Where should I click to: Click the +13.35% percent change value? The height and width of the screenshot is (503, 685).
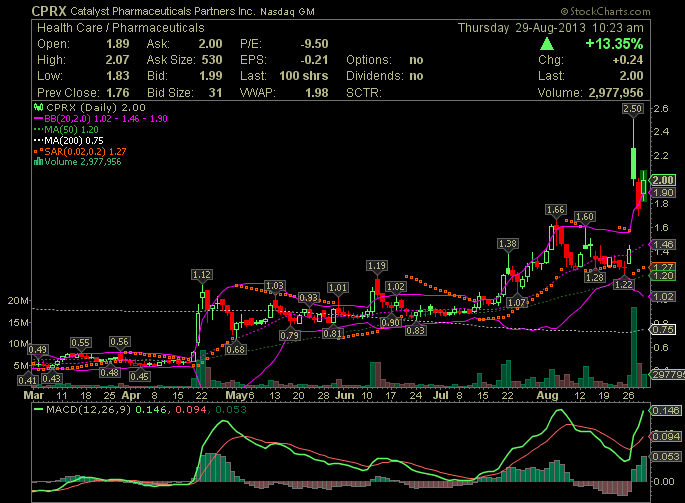pos(614,44)
